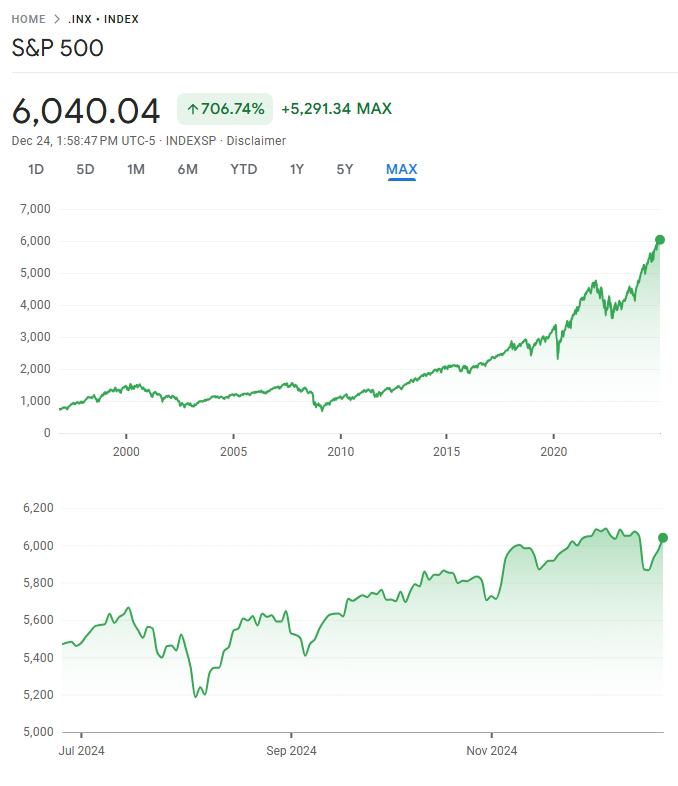Click the Sep 2024 axis marker
The height and width of the screenshot is (786, 678).
290,750
